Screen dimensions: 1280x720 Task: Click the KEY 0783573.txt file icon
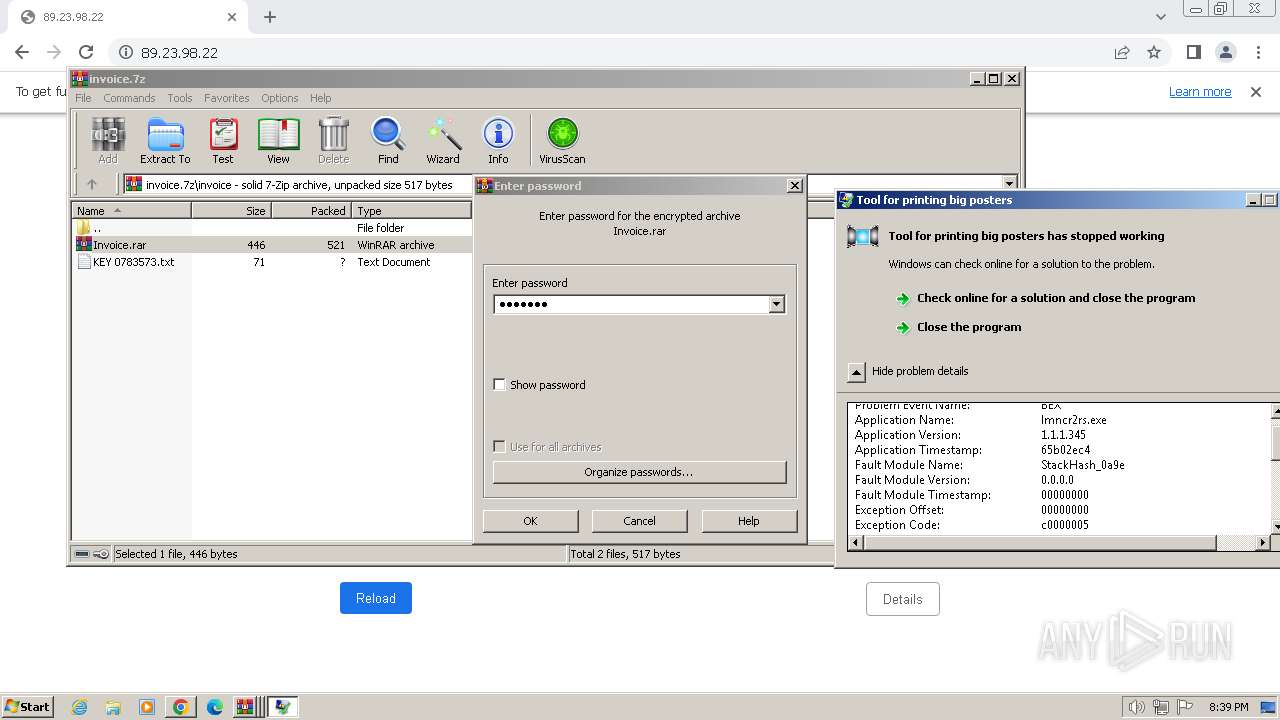(83, 262)
